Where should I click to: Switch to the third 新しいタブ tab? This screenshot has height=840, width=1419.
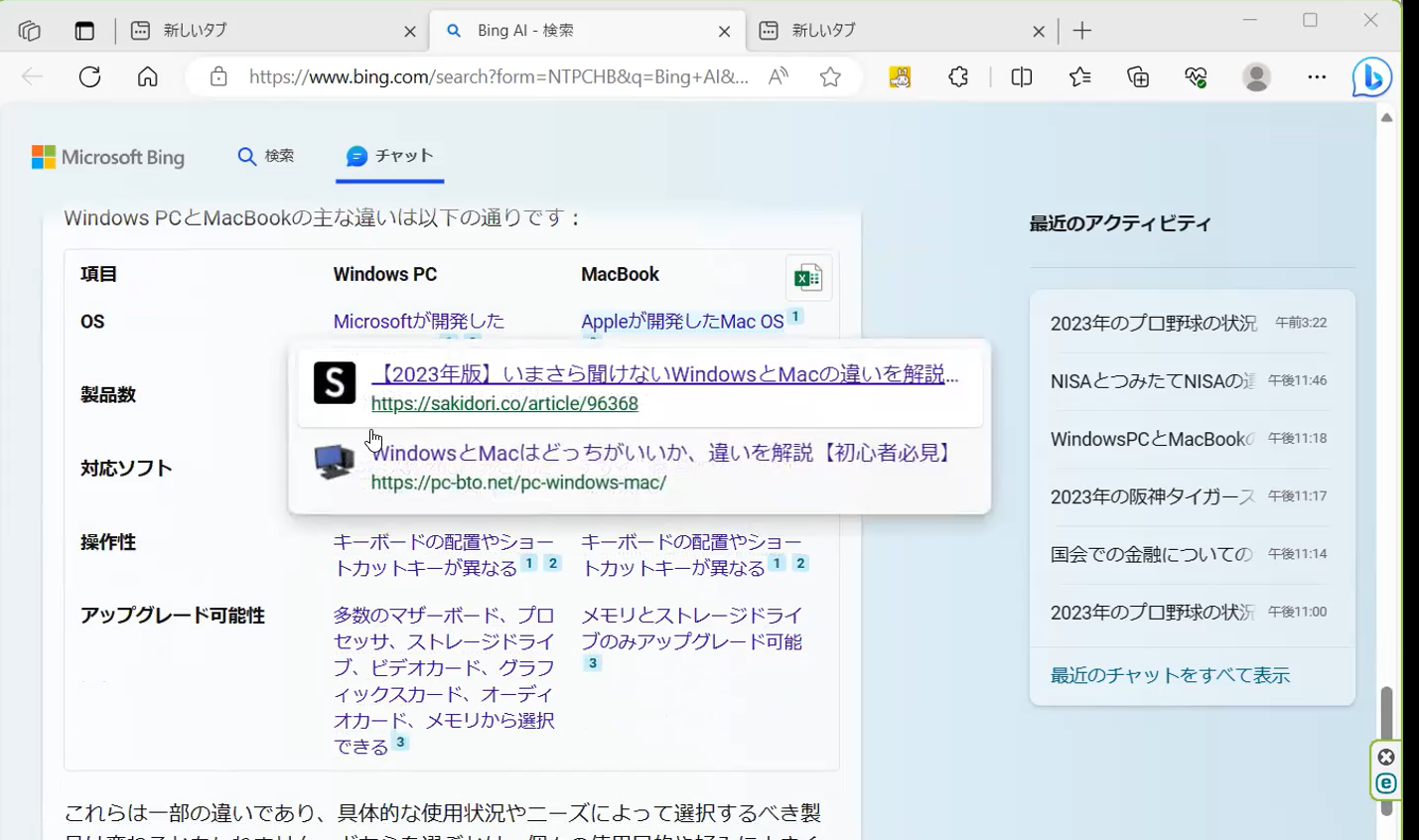[x=902, y=31]
